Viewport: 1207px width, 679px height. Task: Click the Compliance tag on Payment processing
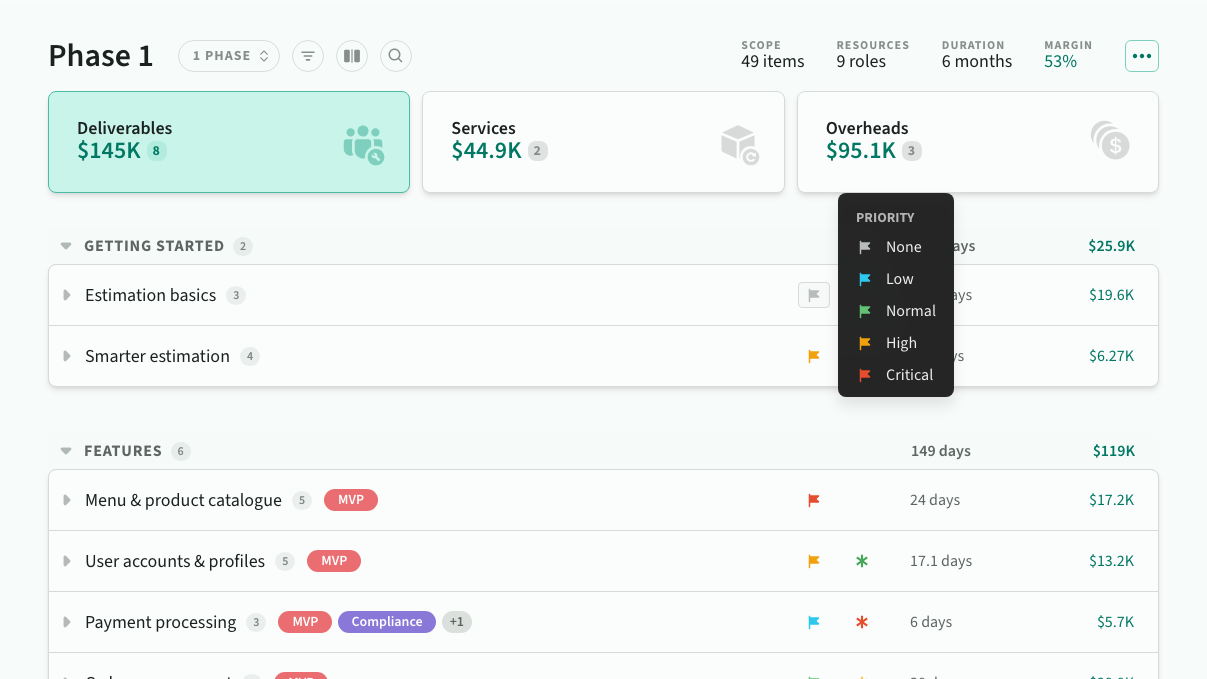click(x=386, y=622)
